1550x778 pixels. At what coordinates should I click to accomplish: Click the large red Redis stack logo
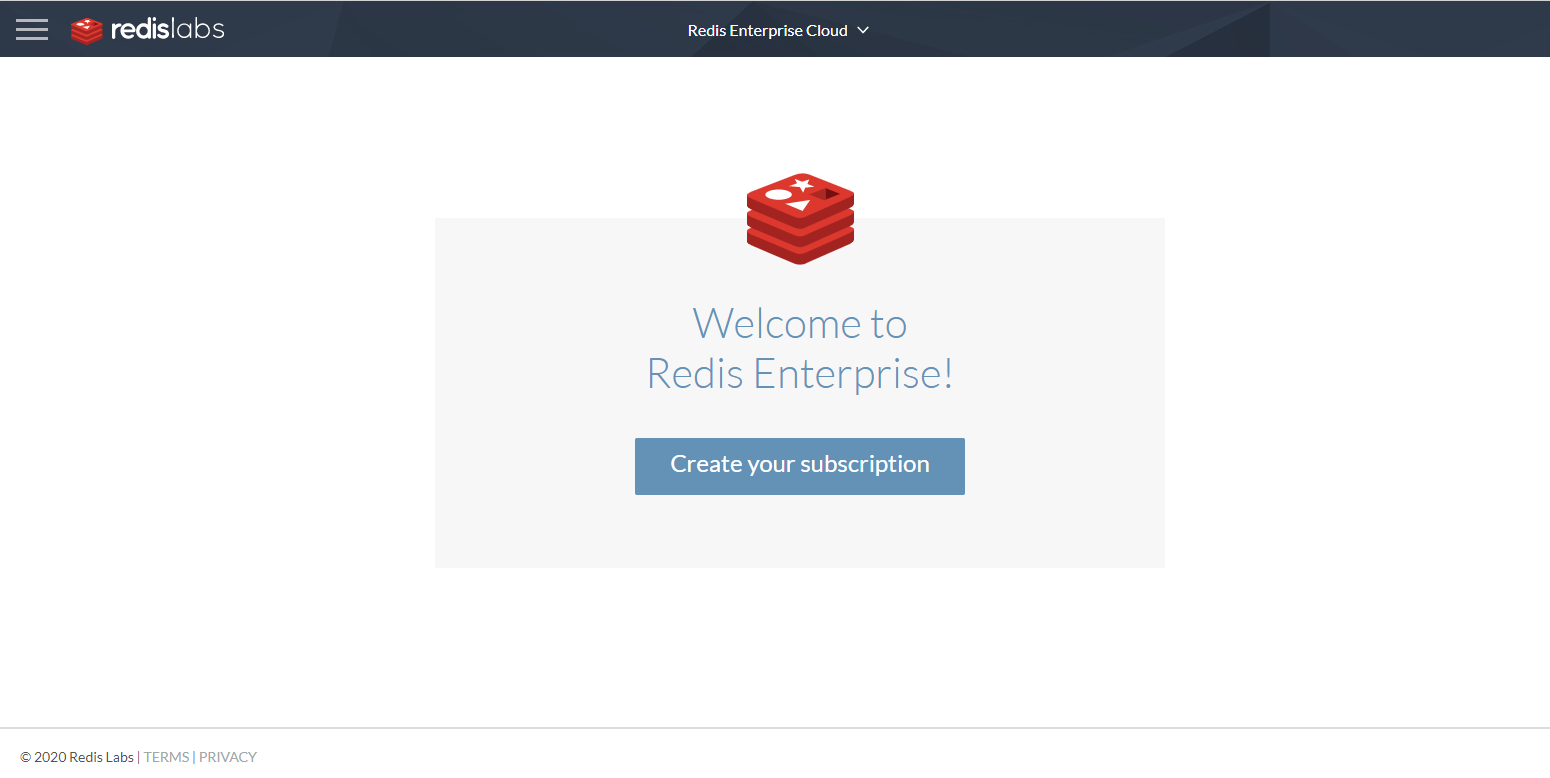click(x=800, y=218)
